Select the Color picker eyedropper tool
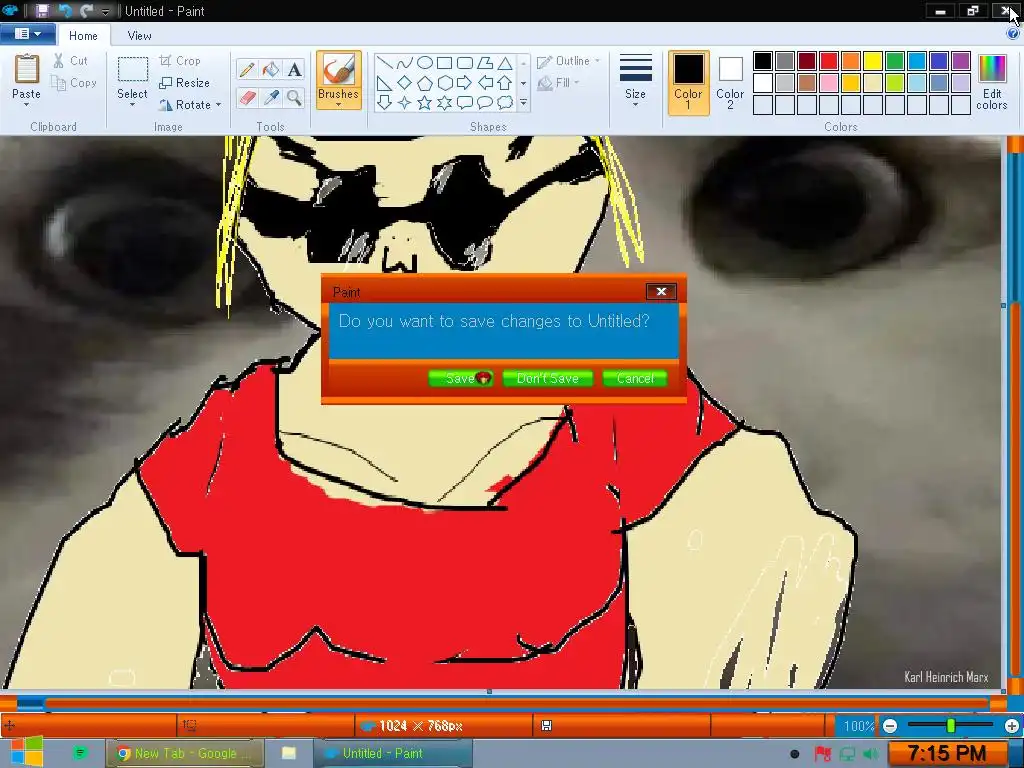Viewport: 1024px width, 768px height. (x=270, y=98)
